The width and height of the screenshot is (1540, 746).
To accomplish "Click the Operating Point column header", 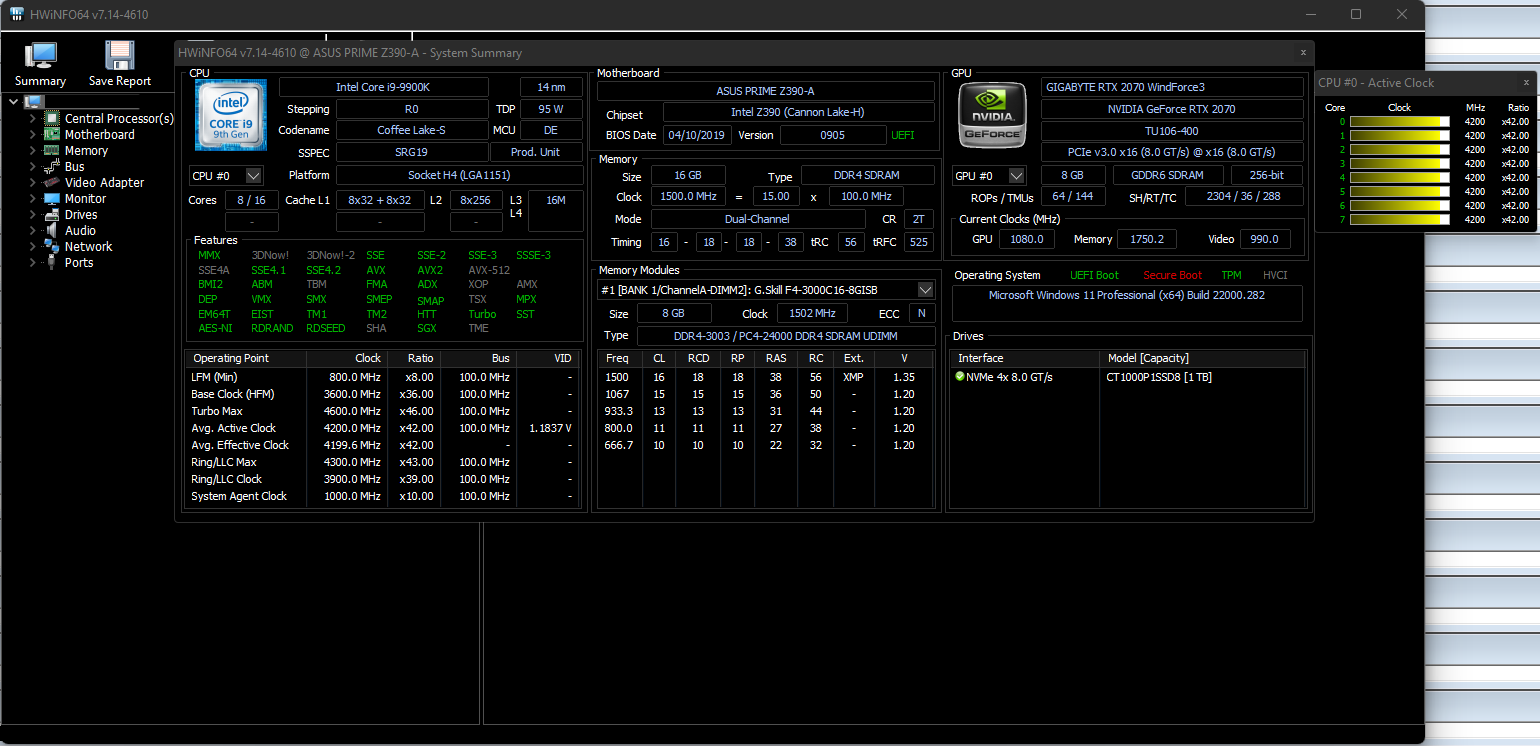I will point(246,358).
